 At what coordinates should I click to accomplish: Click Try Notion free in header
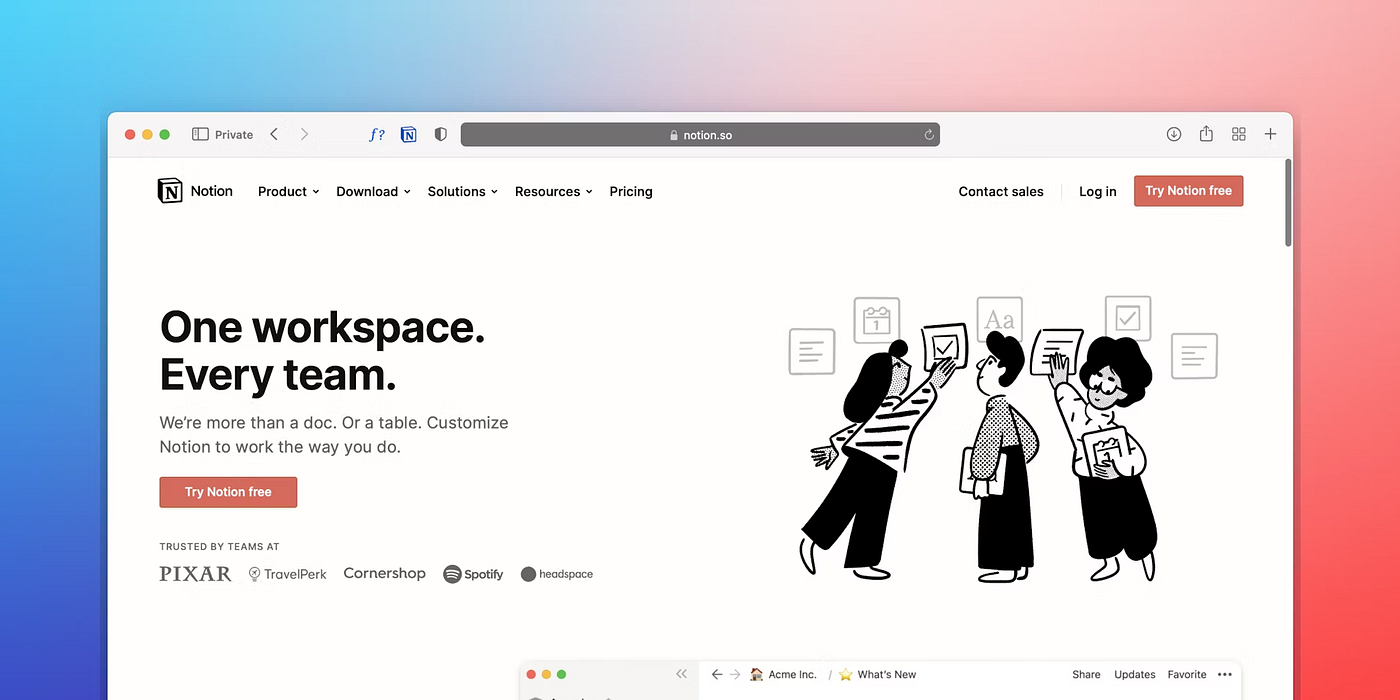(1188, 191)
